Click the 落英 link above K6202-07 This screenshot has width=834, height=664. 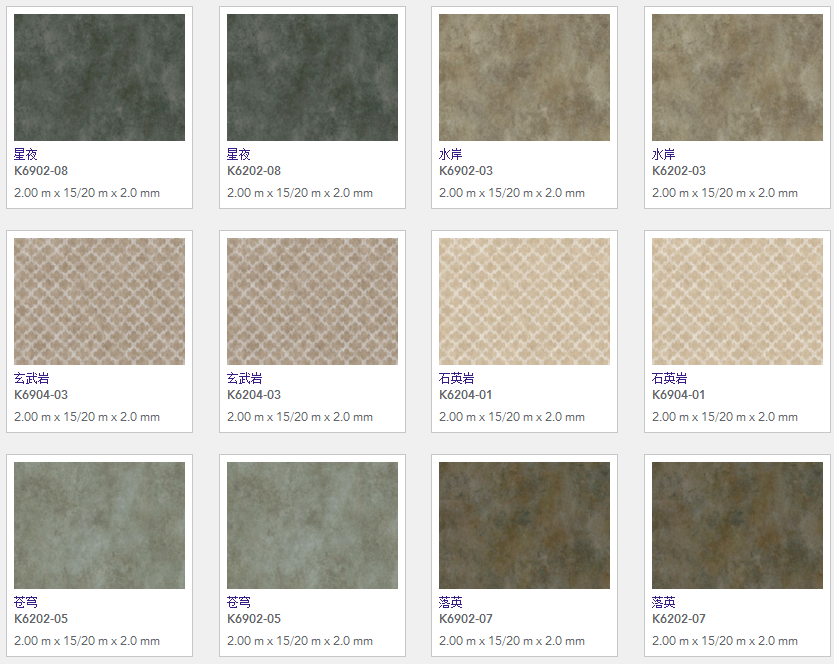point(664,603)
